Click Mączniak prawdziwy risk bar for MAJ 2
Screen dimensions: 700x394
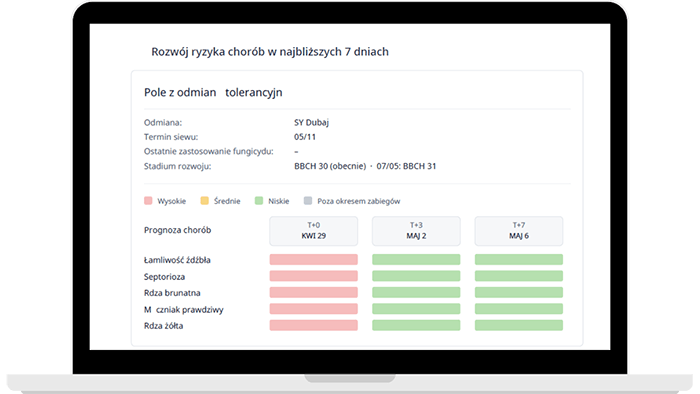click(416, 309)
